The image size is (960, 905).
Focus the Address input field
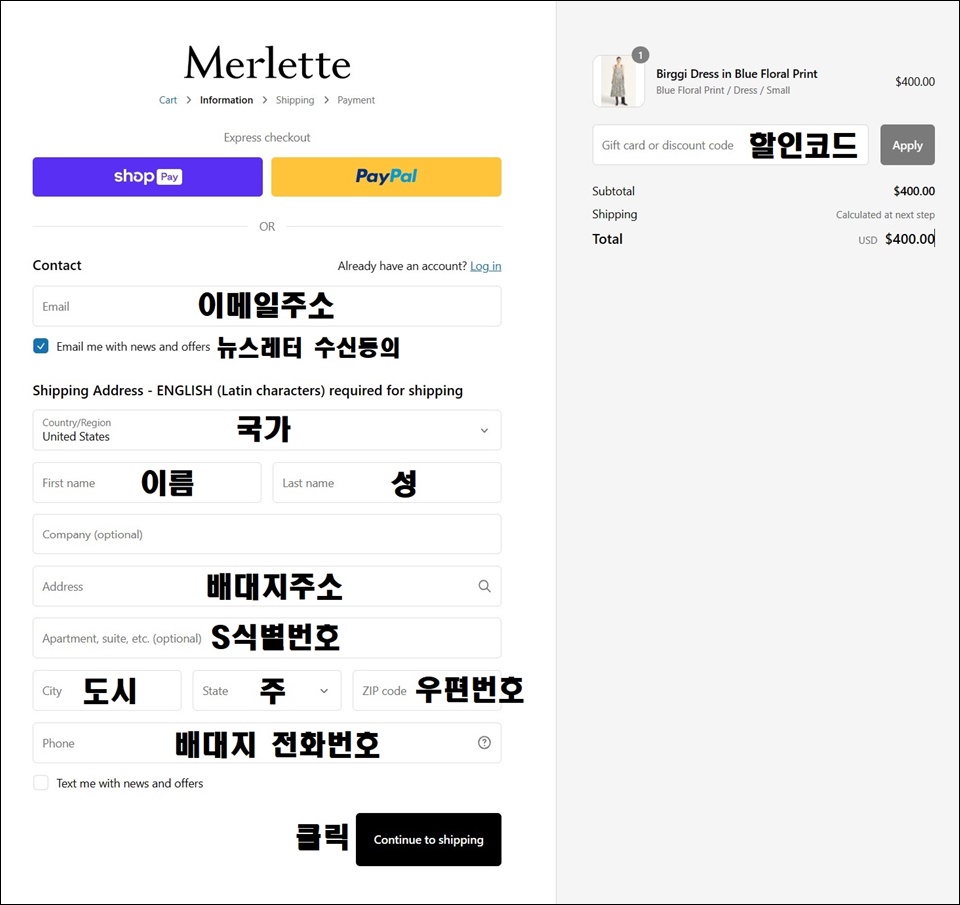pyautogui.click(x=267, y=586)
